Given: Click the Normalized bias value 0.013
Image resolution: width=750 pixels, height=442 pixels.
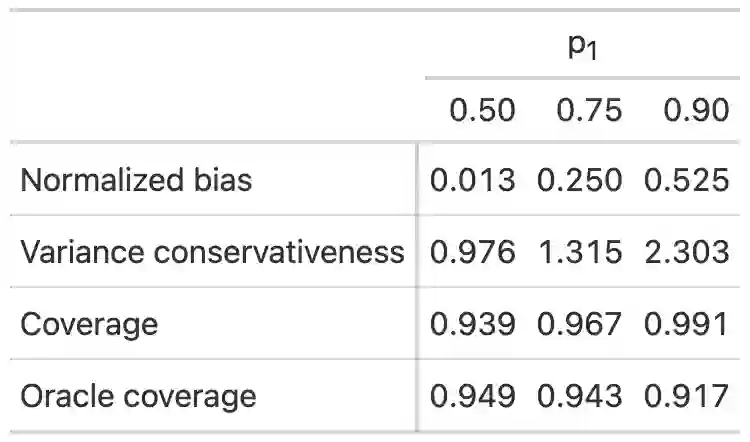Looking at the screenshot, I should [x=473, y=180].
